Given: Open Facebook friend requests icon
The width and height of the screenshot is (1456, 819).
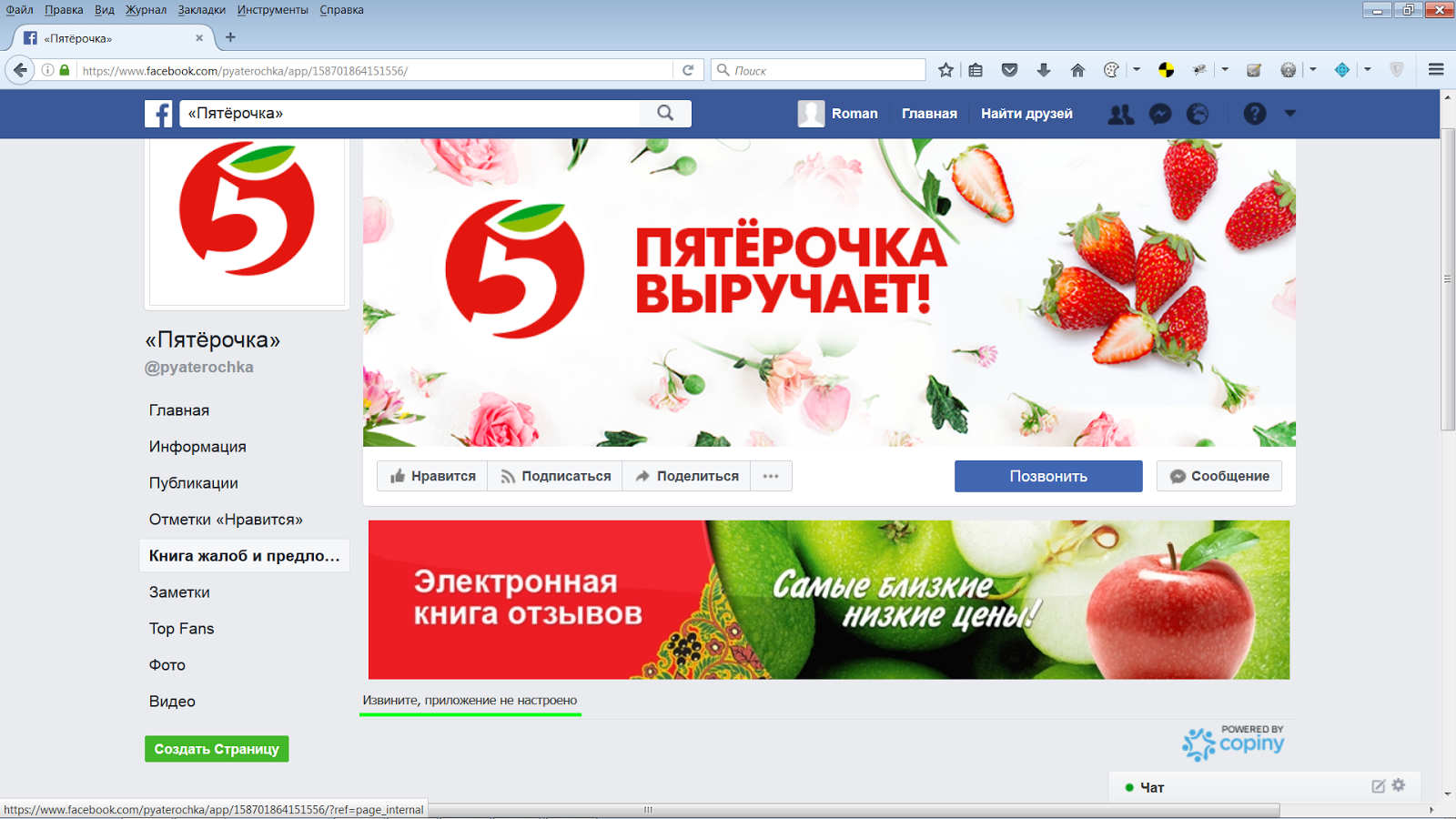Looking at the screenshot, I should (x=1121, y=114).
